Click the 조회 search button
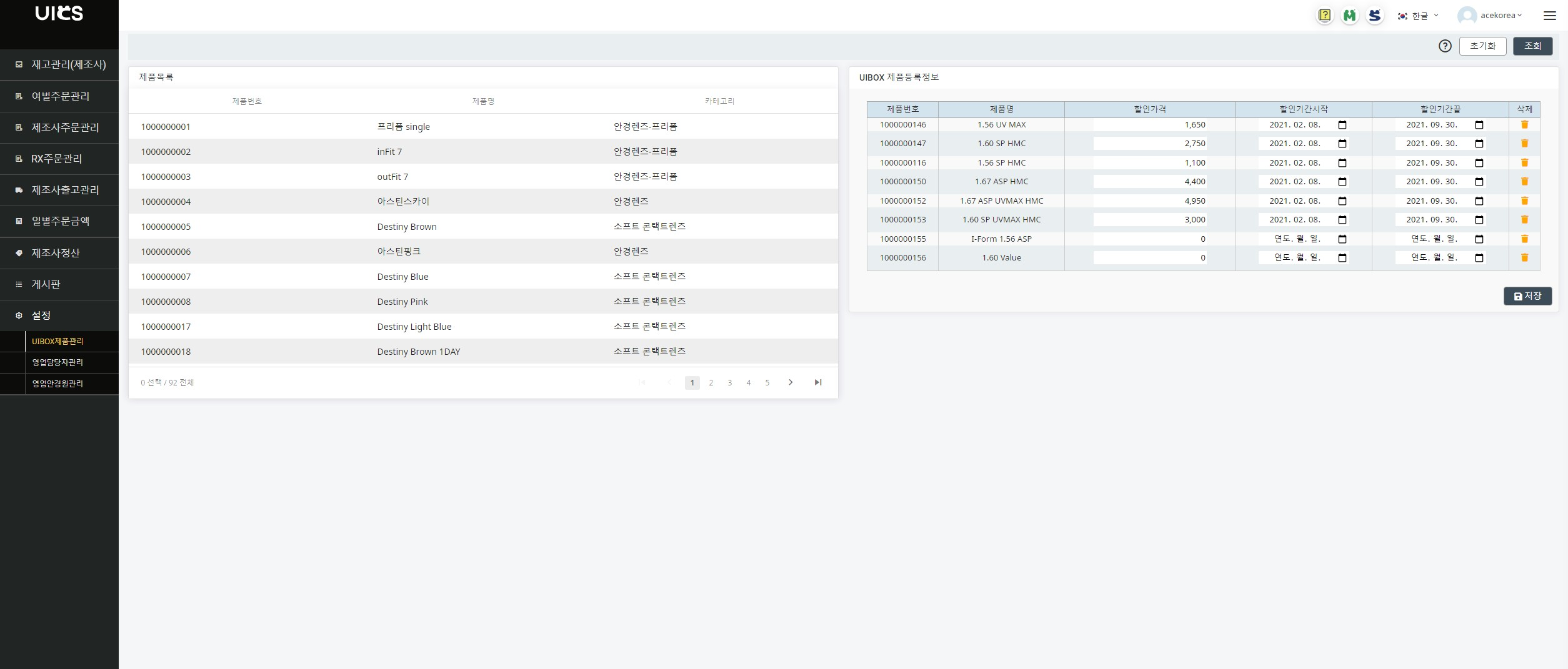1568x669 pixels. tap(1532, 46)
